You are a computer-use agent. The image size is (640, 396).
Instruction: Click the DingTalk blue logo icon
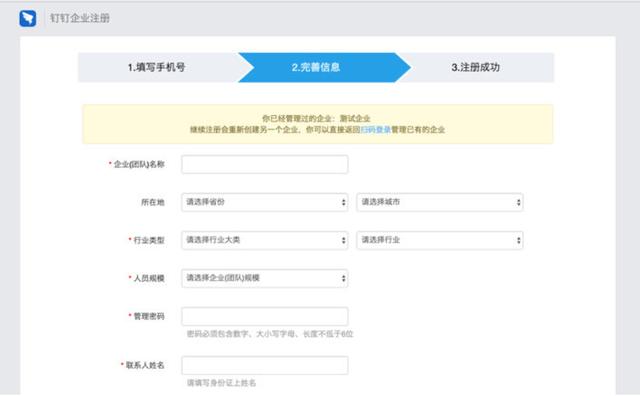(28, 18)
